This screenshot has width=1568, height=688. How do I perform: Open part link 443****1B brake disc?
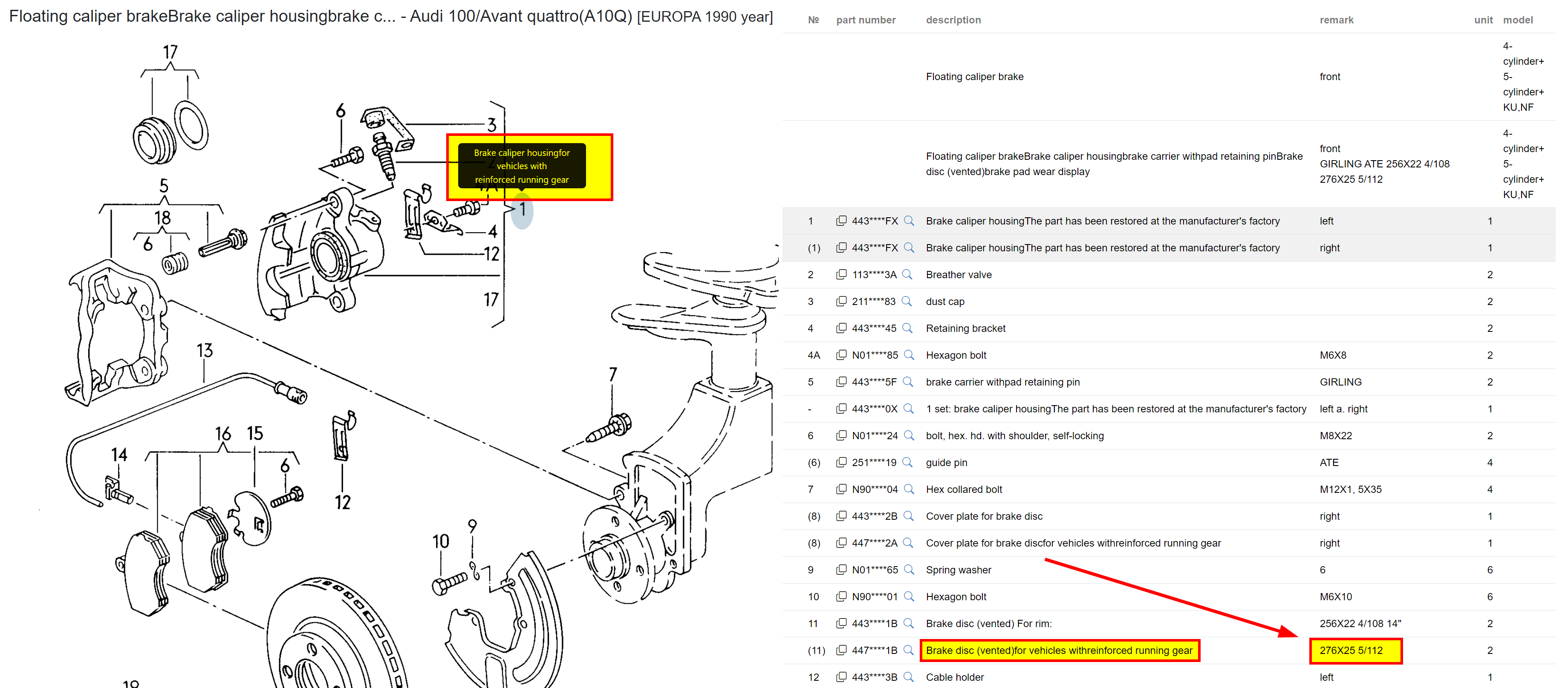click(874, 624)
